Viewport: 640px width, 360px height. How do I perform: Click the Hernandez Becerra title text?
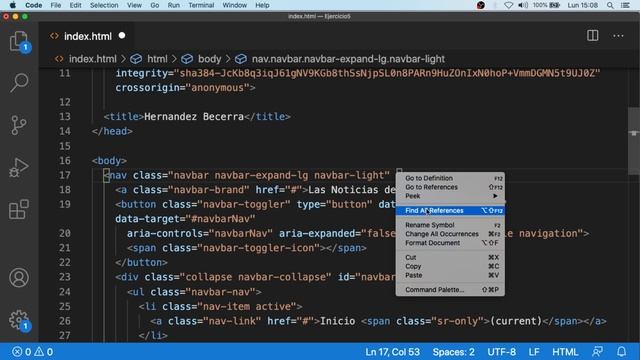point(194,117)
